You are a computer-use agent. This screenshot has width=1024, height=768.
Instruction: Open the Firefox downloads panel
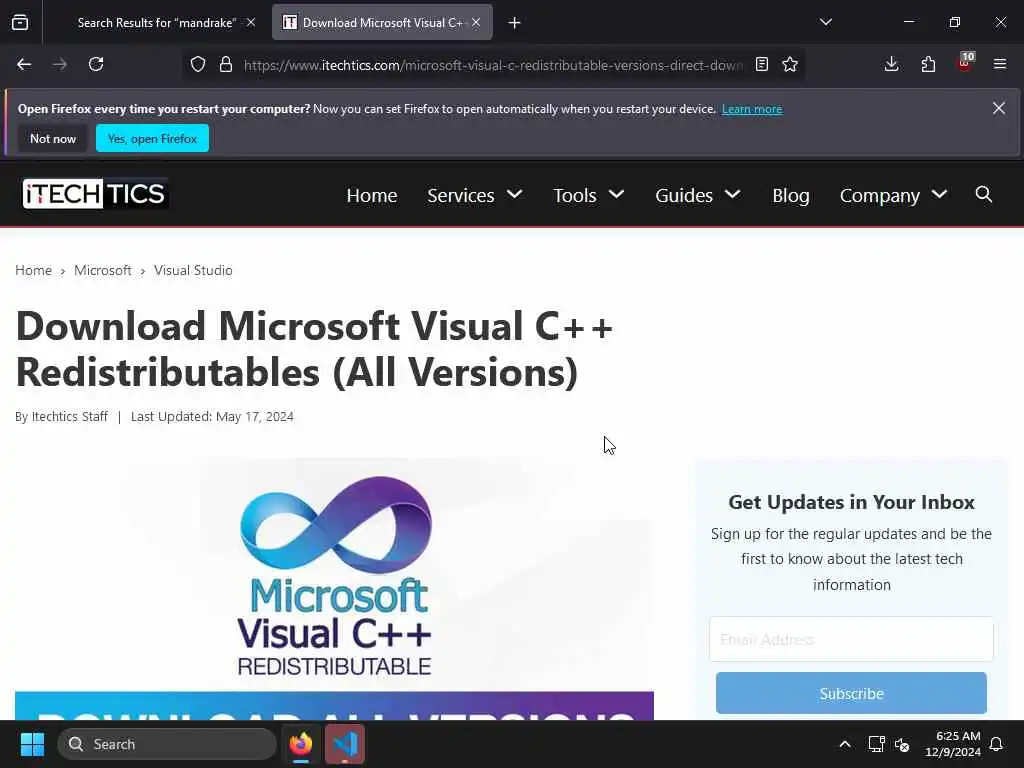point(891,64)
